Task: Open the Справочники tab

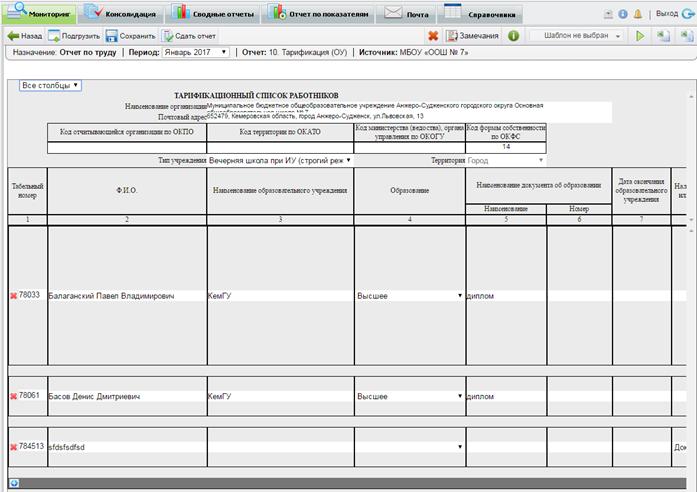Action: [482, 14]
